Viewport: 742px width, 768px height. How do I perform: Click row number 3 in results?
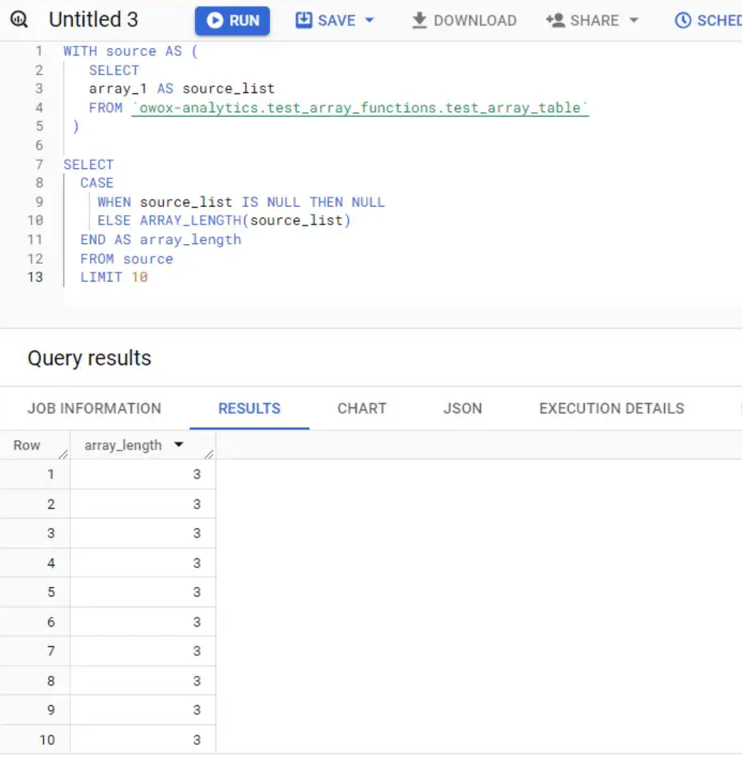(x=51, y=533)
